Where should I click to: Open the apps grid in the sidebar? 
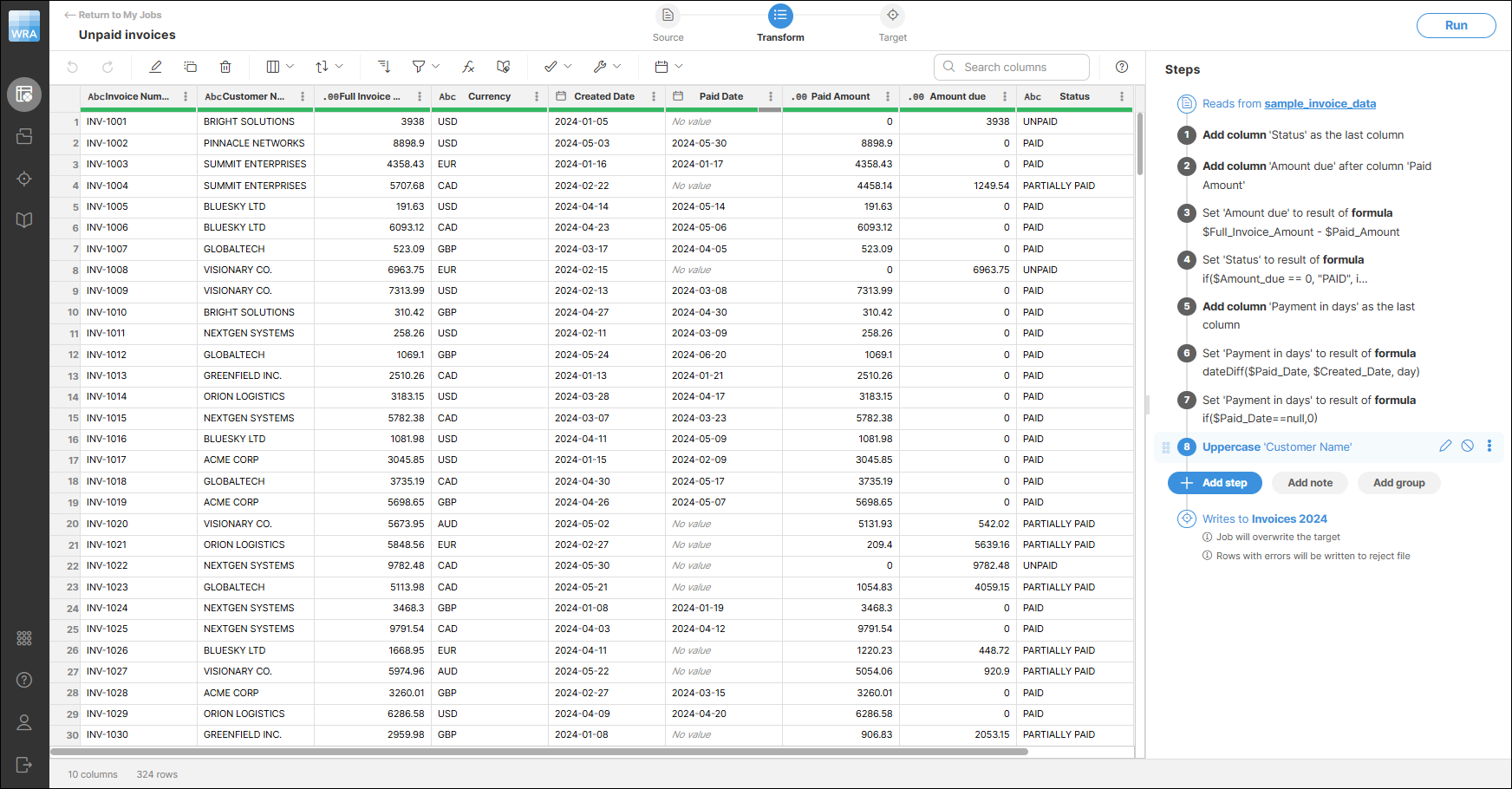(24, 637)
